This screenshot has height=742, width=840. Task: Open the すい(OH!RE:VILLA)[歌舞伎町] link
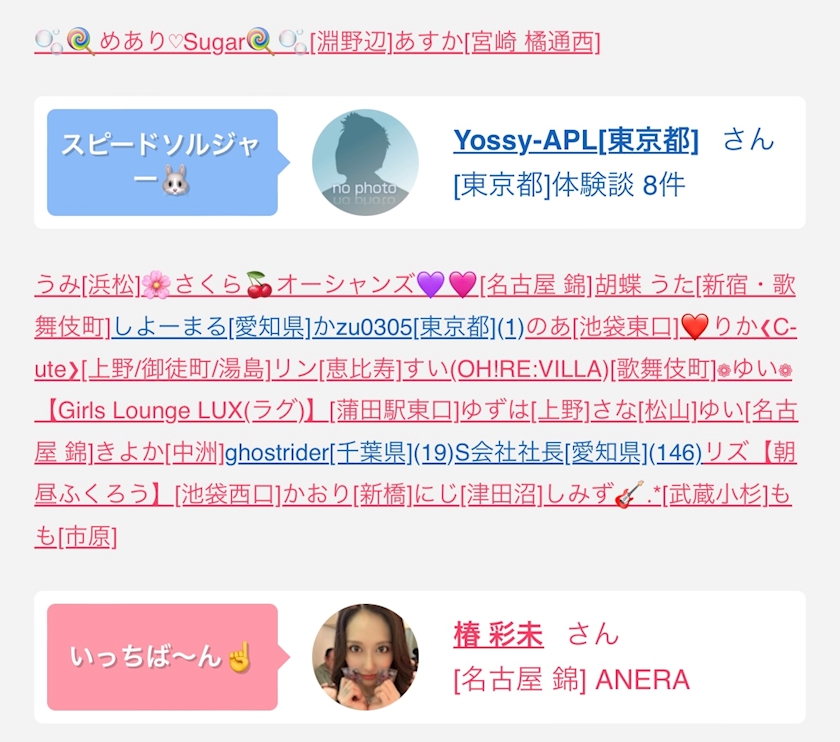(559, 369)
